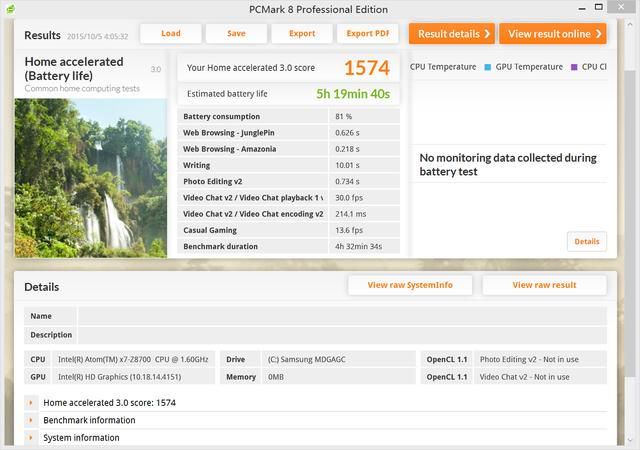640x450 pixels.
Task: Select the Web Browsing - Amazonia row
Action: tap(289, 149)
